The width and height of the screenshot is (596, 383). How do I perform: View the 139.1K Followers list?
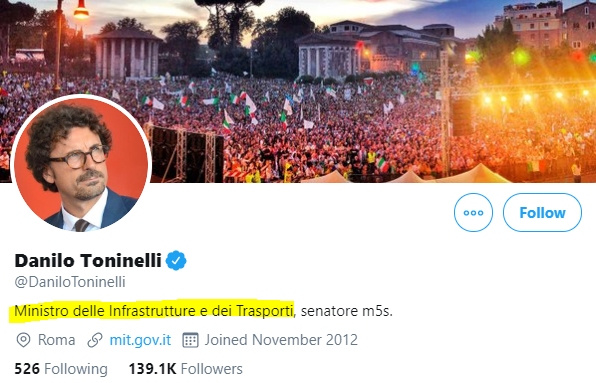point(185,369)
